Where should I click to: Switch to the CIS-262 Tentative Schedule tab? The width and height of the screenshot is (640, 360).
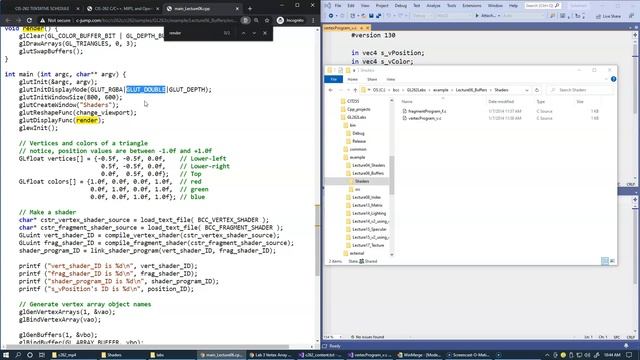click(x=41, y=8)
